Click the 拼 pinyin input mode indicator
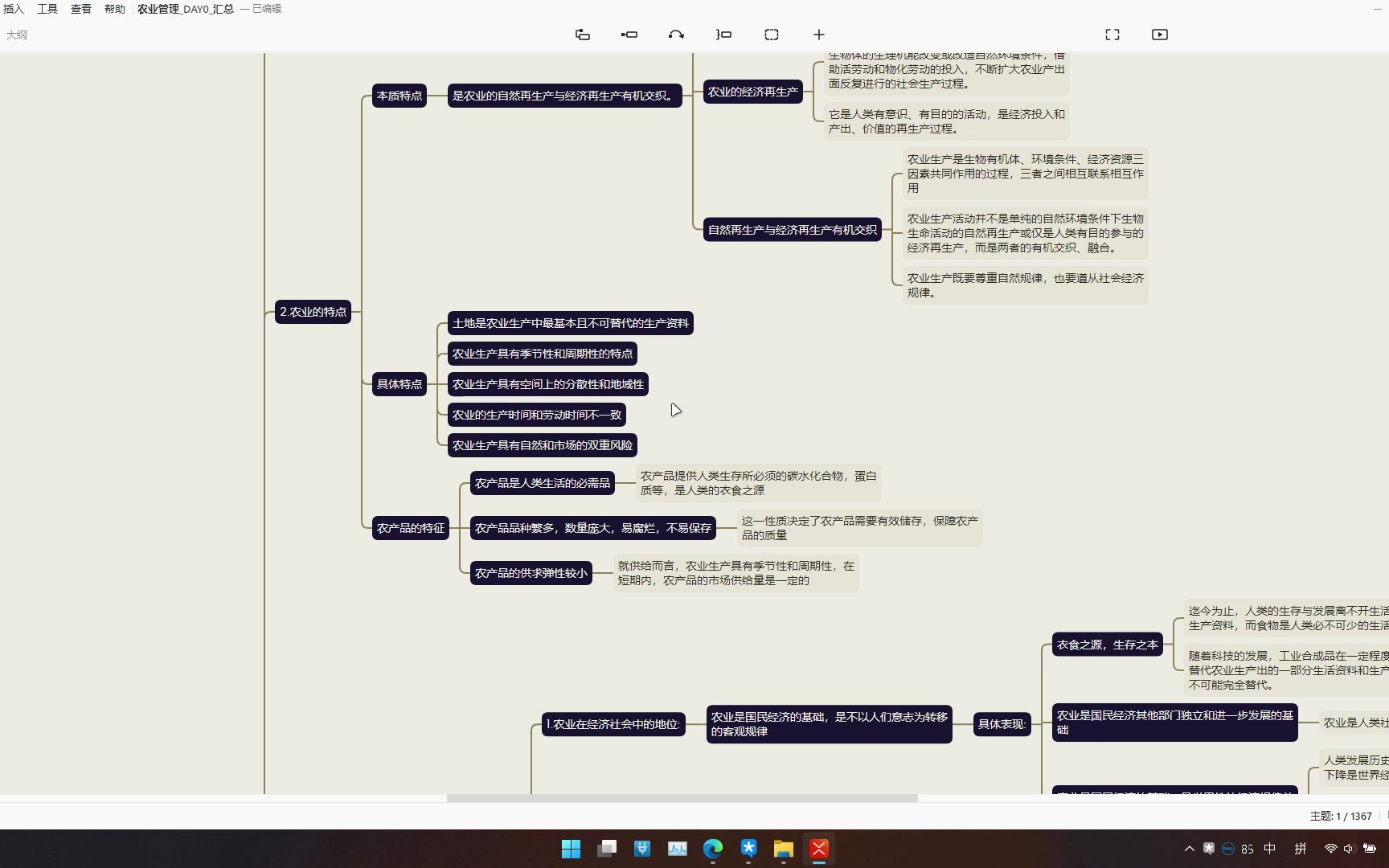The height and width of the screenshot is (868, 1389). pyautogui.click(x=1301, y=849)
